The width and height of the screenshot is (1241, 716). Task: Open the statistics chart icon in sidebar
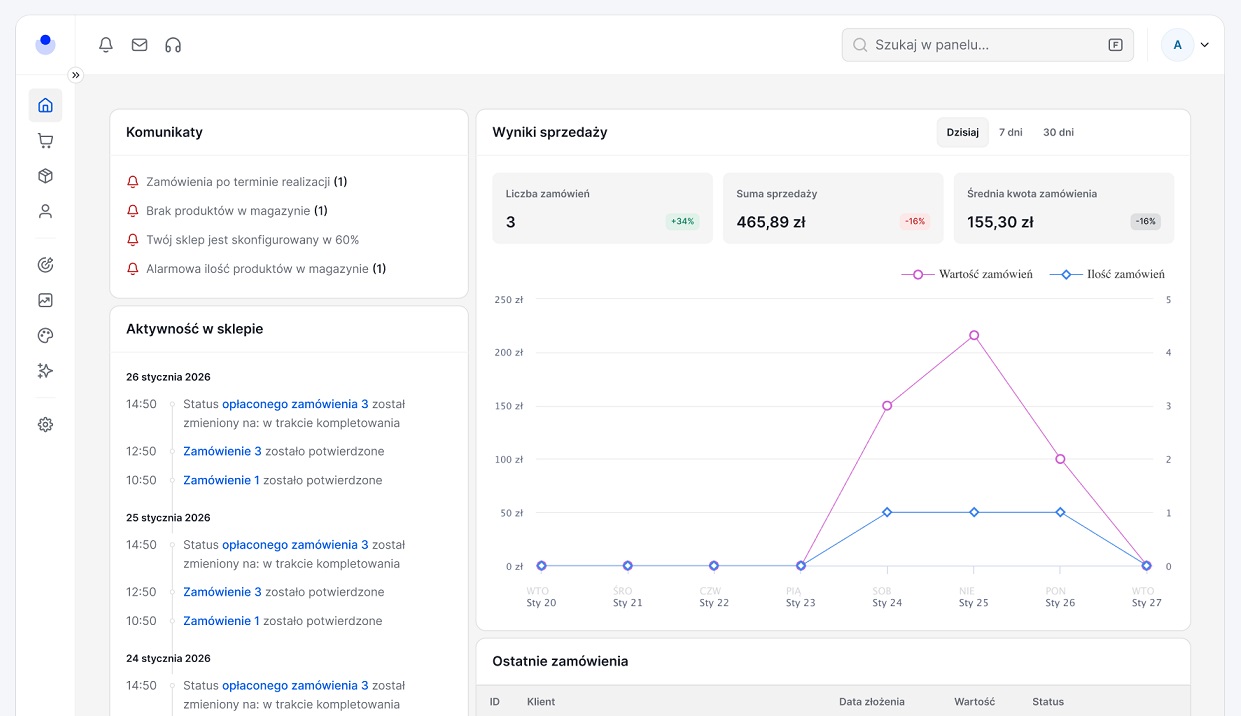pos(45,300)
